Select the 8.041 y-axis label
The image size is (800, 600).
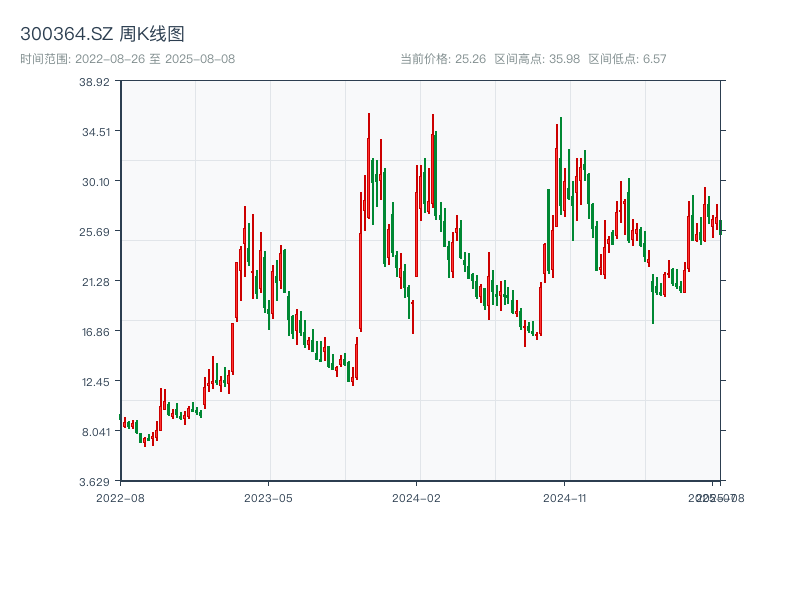click(96, 432)
